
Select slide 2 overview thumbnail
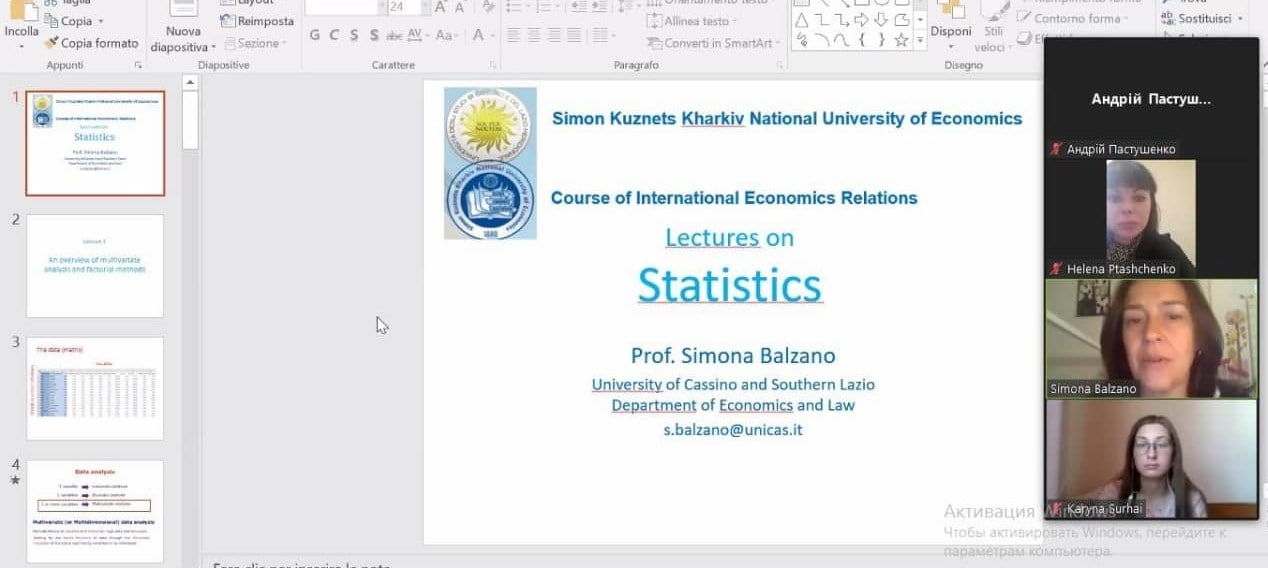(x=95, y=266)
